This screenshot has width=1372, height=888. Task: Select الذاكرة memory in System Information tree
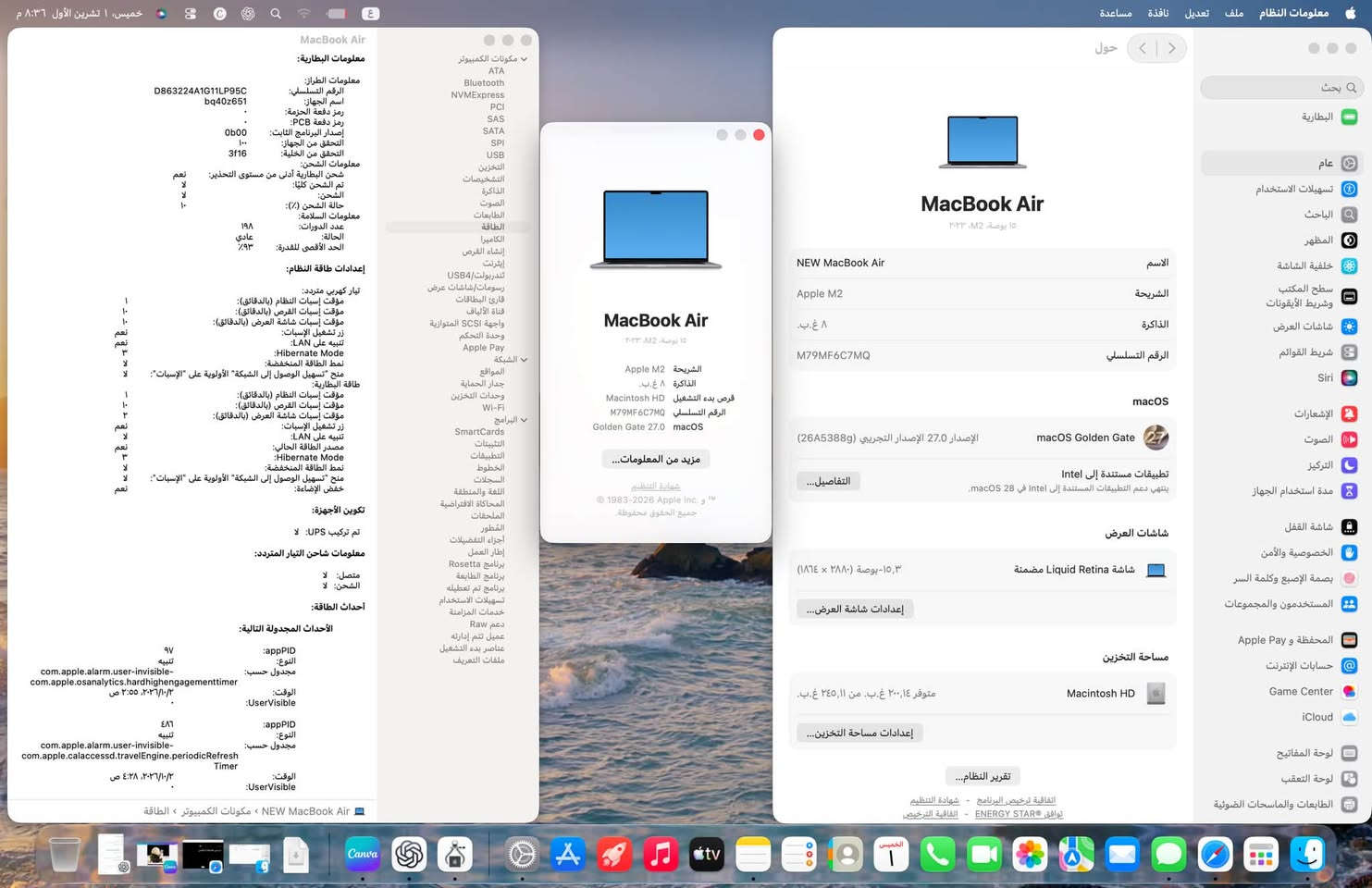point(493,191)
